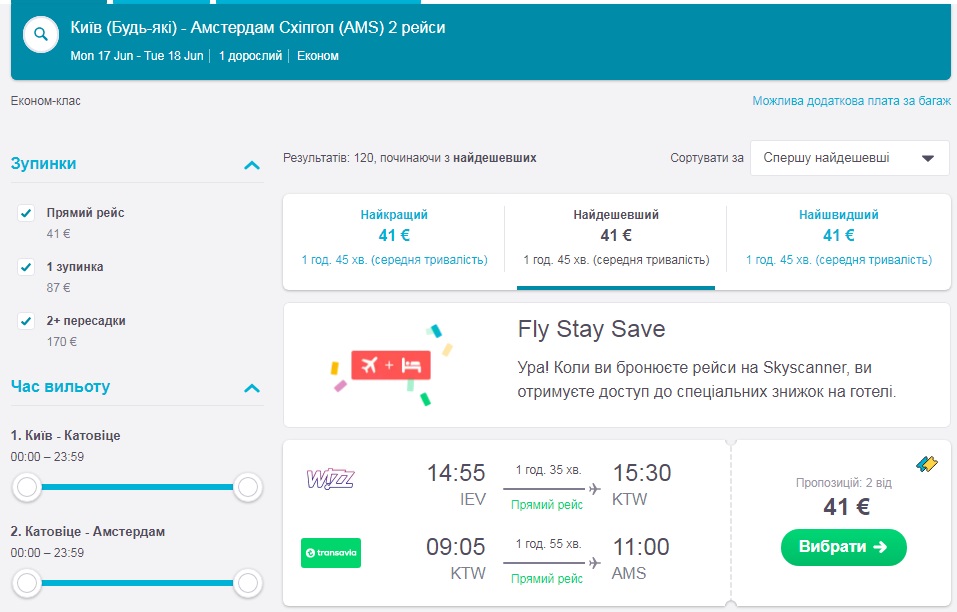Uncheck the Прямий рейс checkbox

point(27,213)
